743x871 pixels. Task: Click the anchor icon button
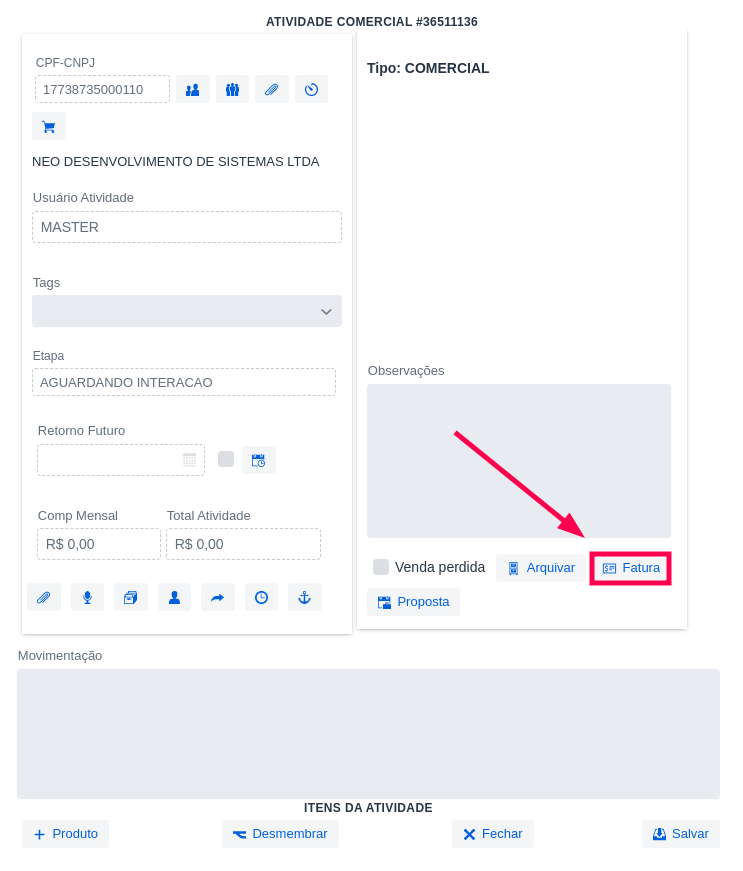click(305, 598)
